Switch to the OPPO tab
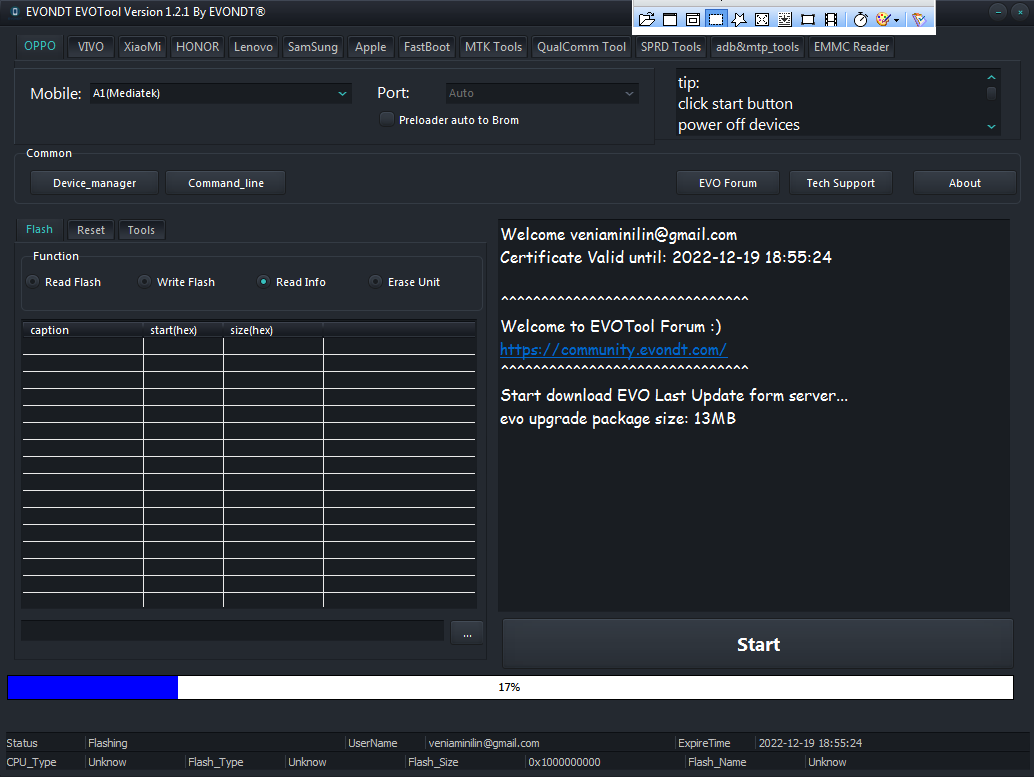Viewport: 1034px width, 777px height. click(x=40, y=46)
